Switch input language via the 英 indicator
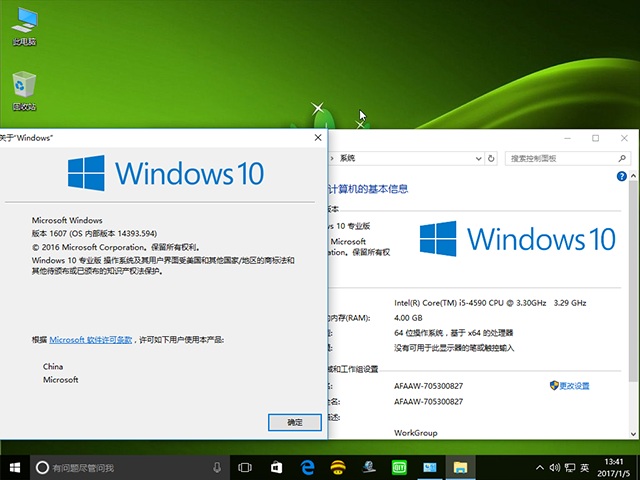 (584, 467)
